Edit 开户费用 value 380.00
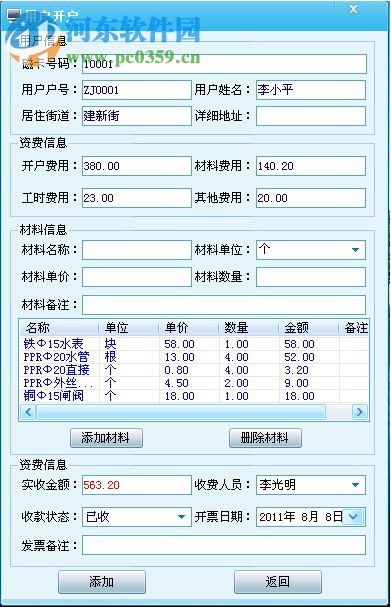Image resolution: width=391 pixels, height=607 pixels. point(137,166)
